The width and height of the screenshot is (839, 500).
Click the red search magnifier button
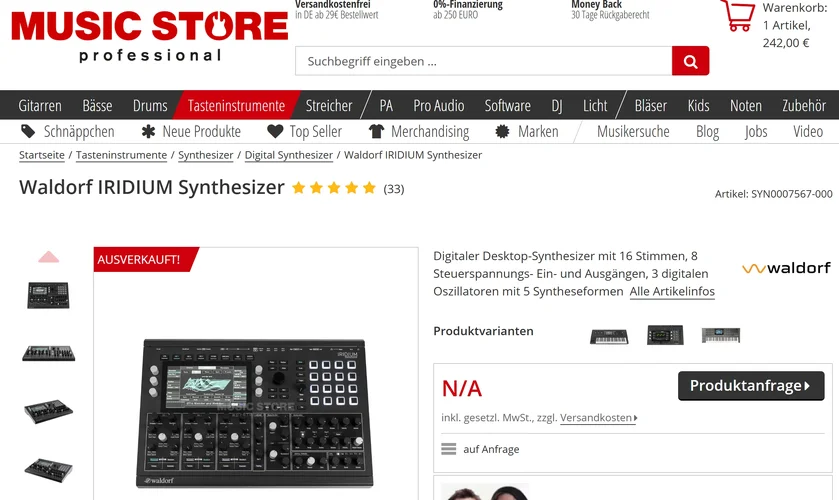pyautogui.click(x=690, y=61)
